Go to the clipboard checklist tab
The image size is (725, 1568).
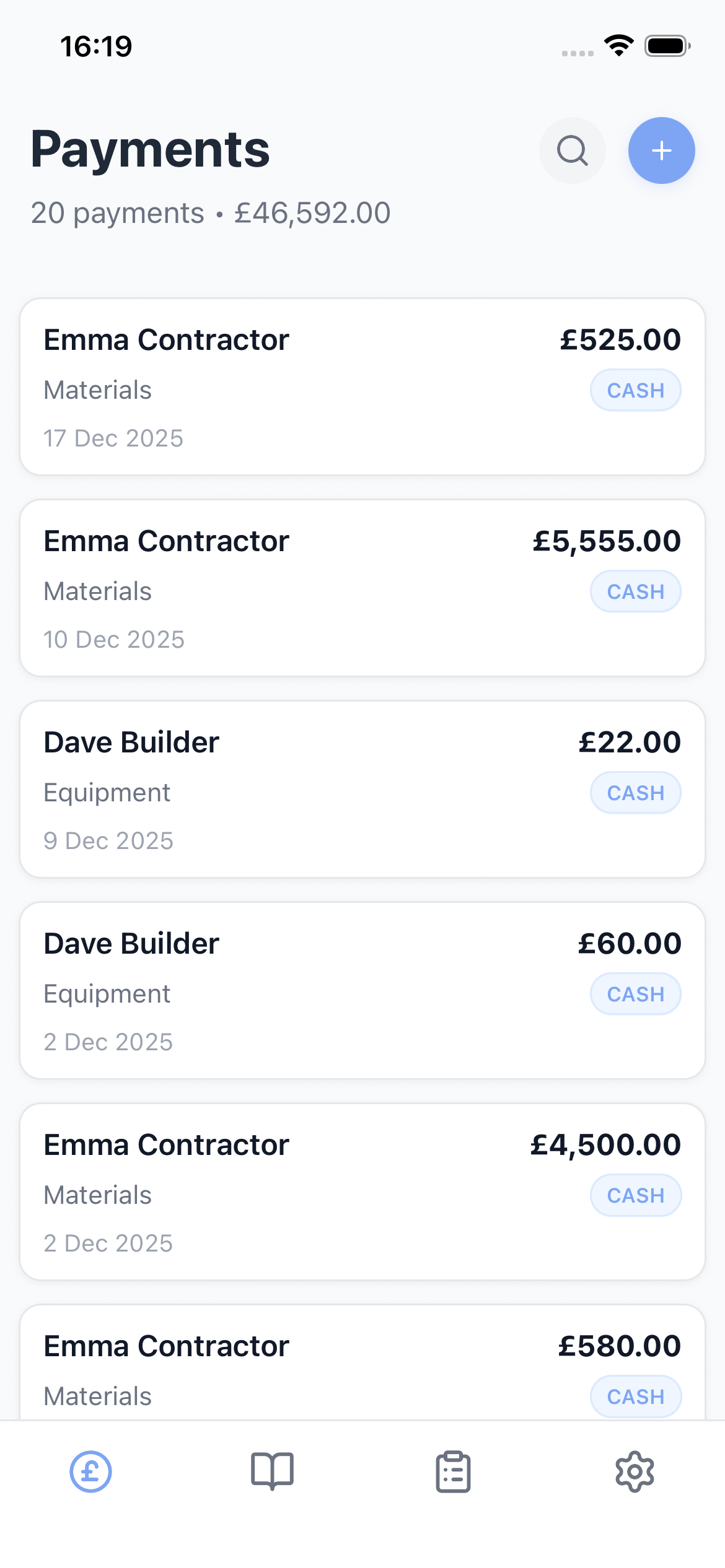point(453,1471)
